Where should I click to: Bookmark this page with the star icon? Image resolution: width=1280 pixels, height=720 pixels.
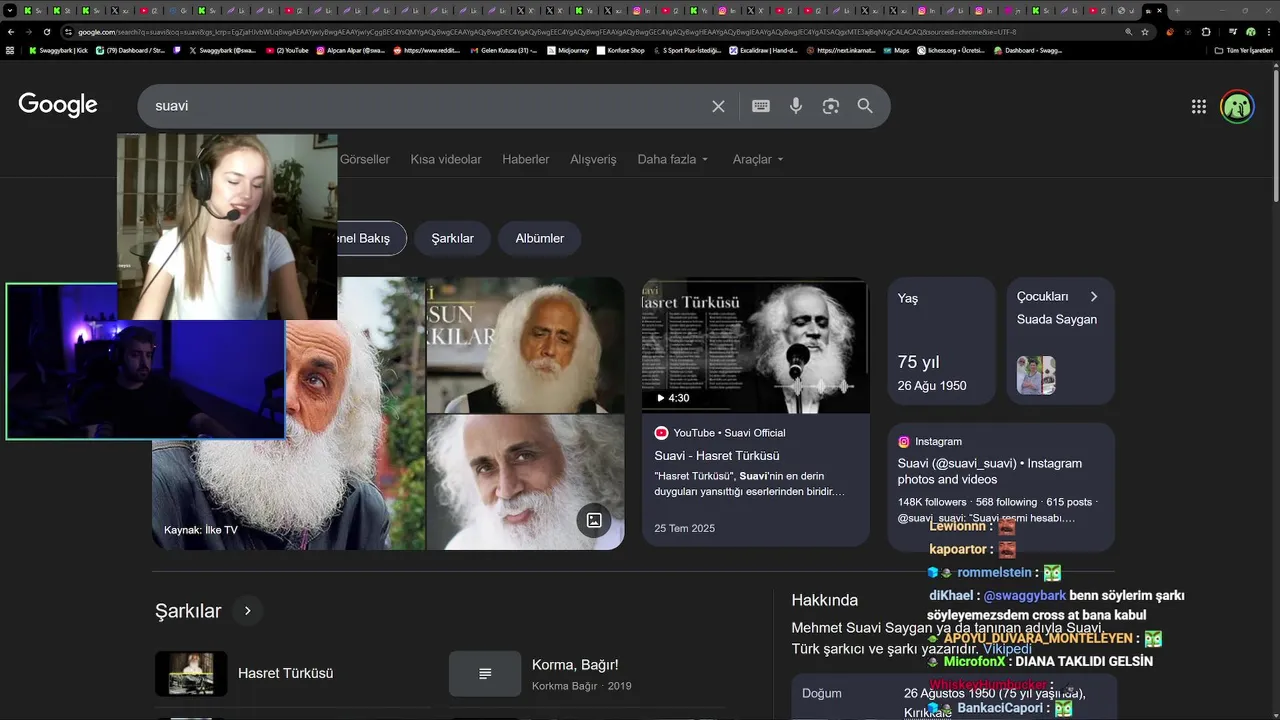click(x=1145, y=32)
